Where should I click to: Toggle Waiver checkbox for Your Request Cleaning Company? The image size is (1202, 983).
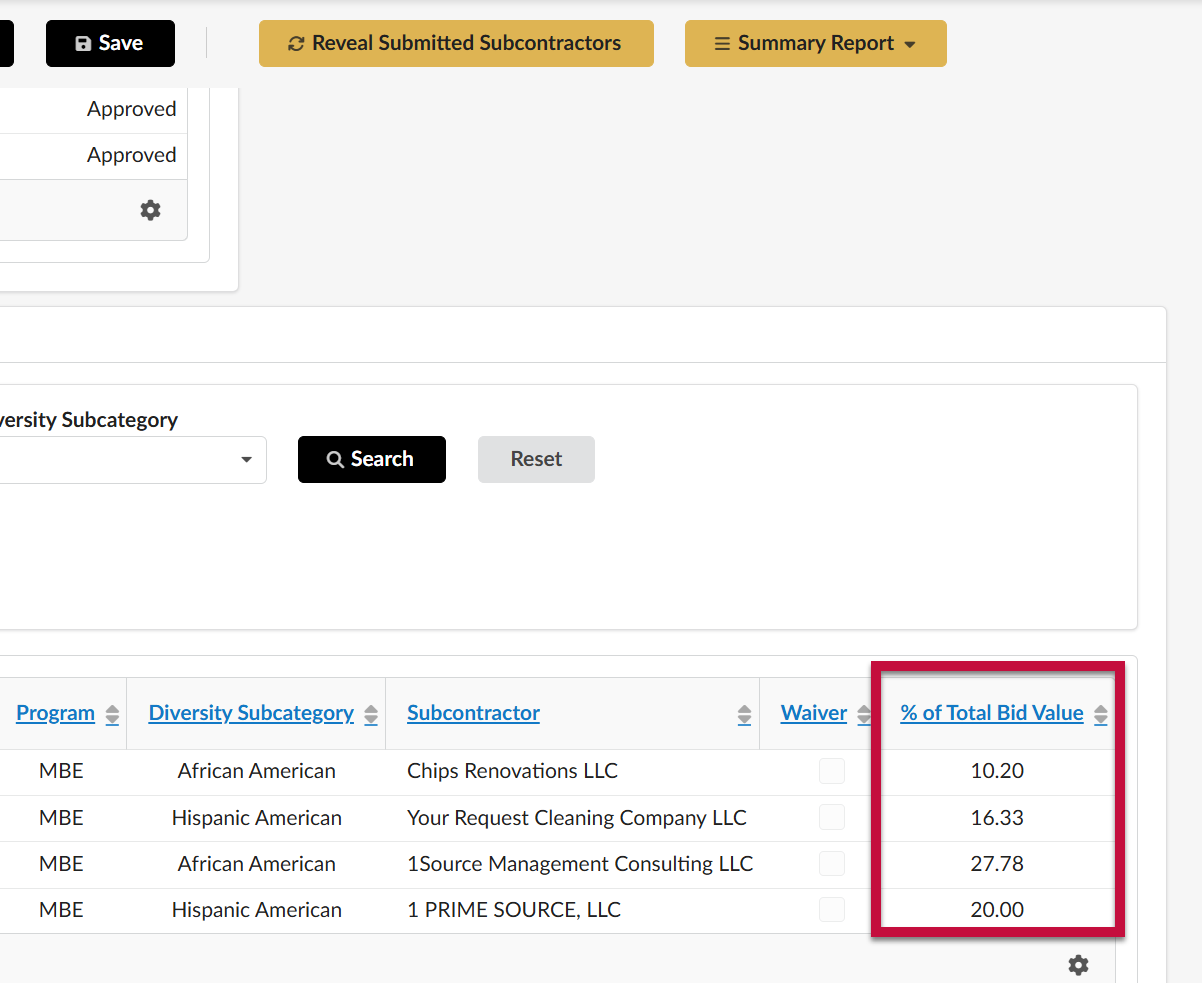[832, 817]
